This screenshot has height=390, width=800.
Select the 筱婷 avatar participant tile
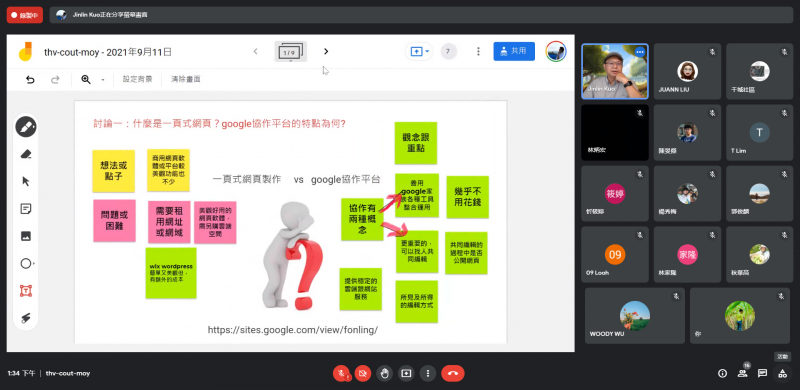point(615,193)
